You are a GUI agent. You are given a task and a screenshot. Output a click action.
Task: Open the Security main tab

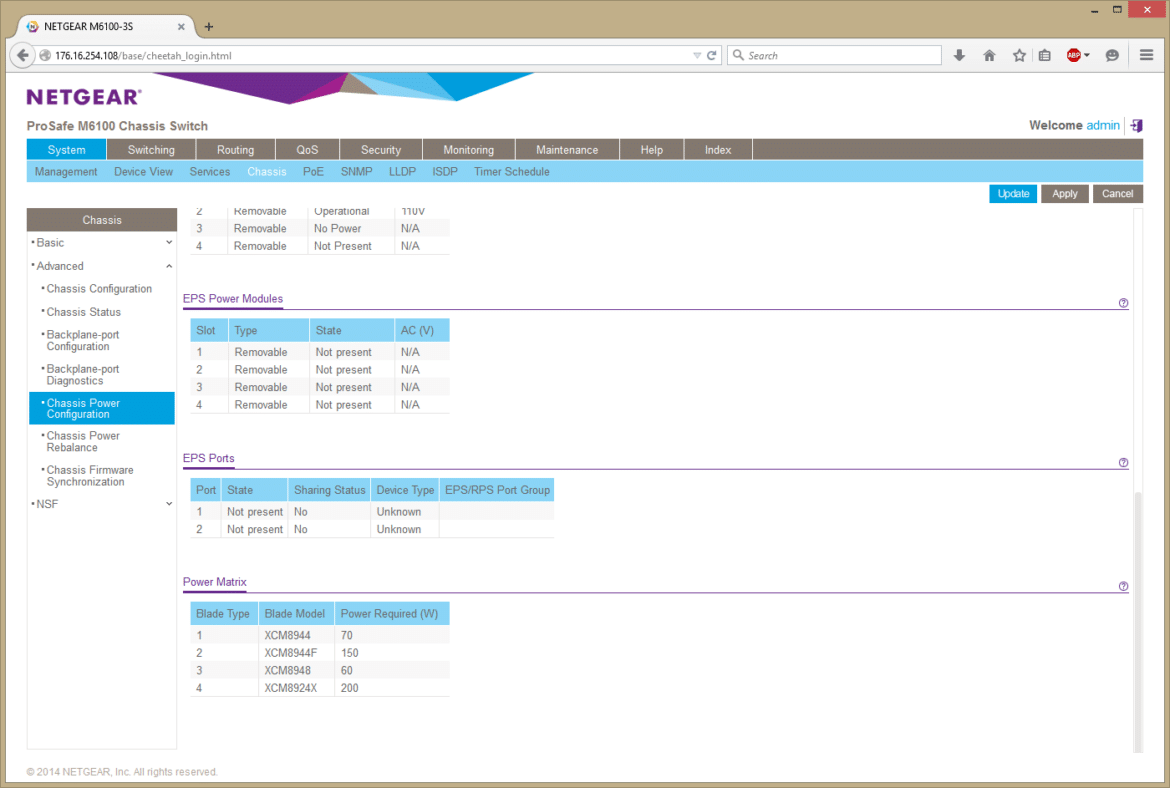click(x=381, y=149)
